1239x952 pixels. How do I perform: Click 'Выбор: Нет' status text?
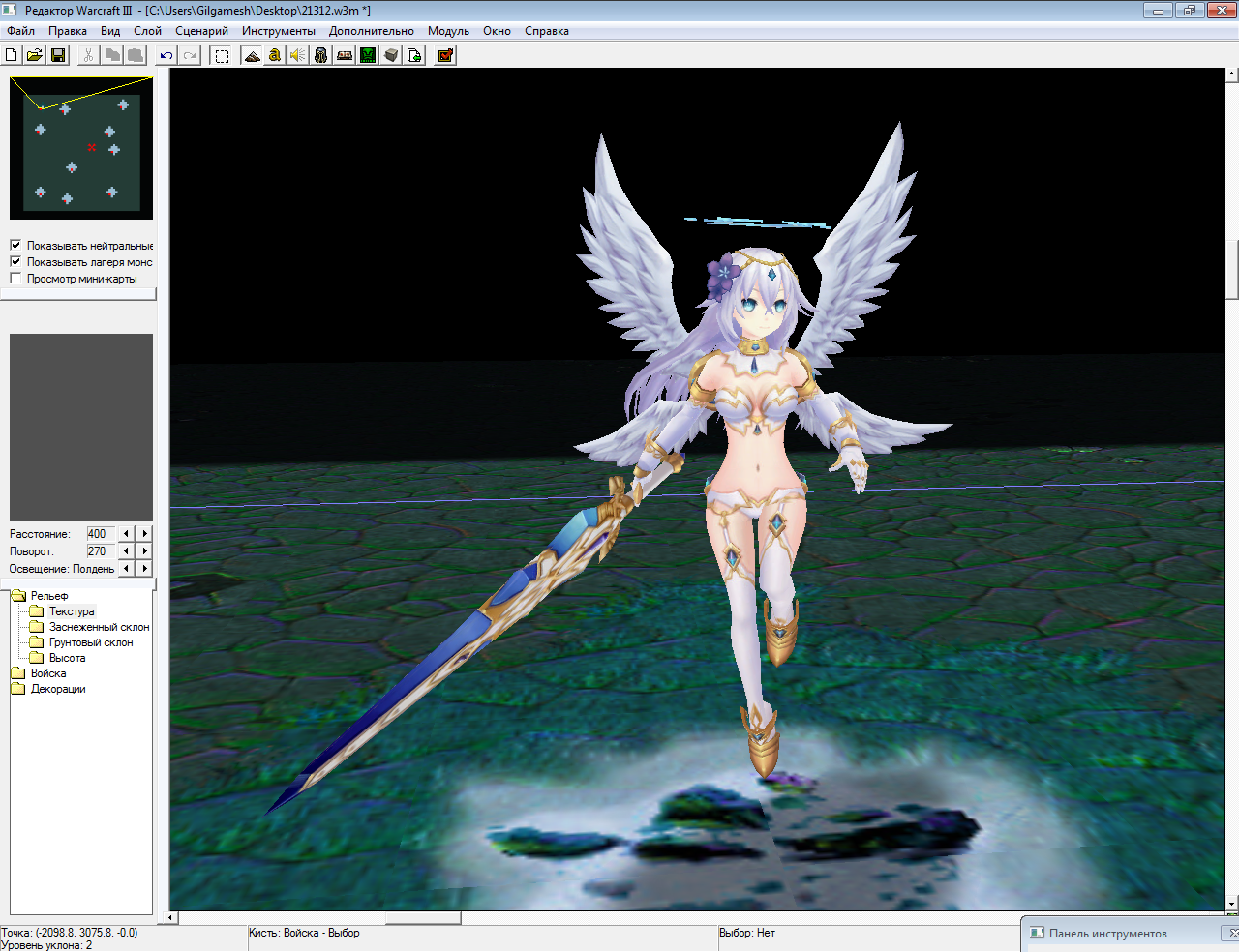(x=747, y=933)
